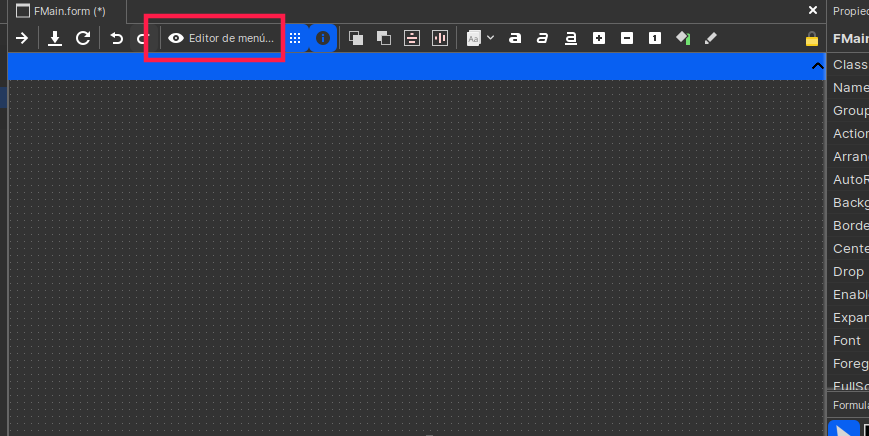The image size is (869, 436).
Task: Click the Editor de menú button
Action: [221, 38]
